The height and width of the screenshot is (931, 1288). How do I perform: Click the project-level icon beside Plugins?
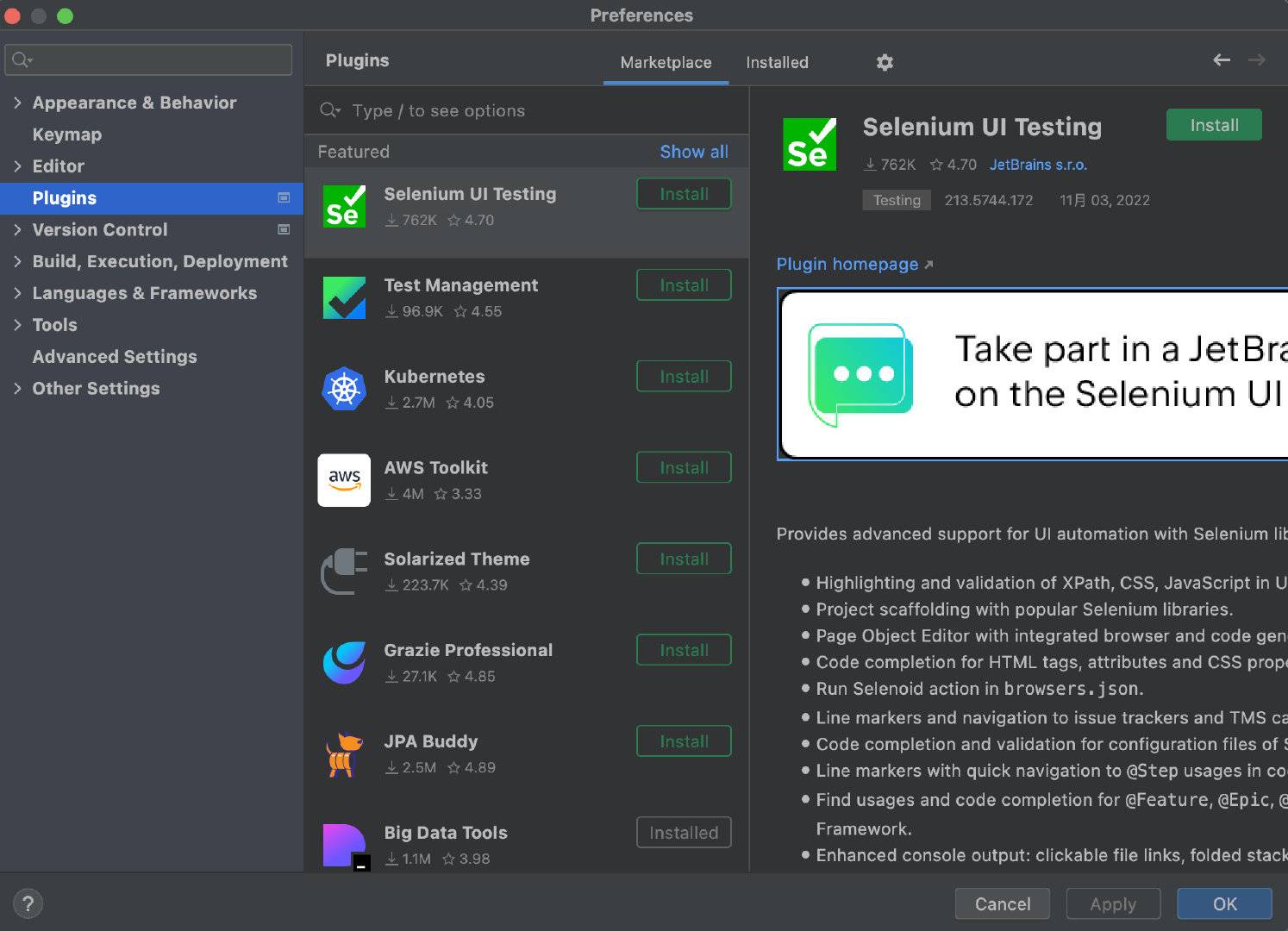coord(284,197)
